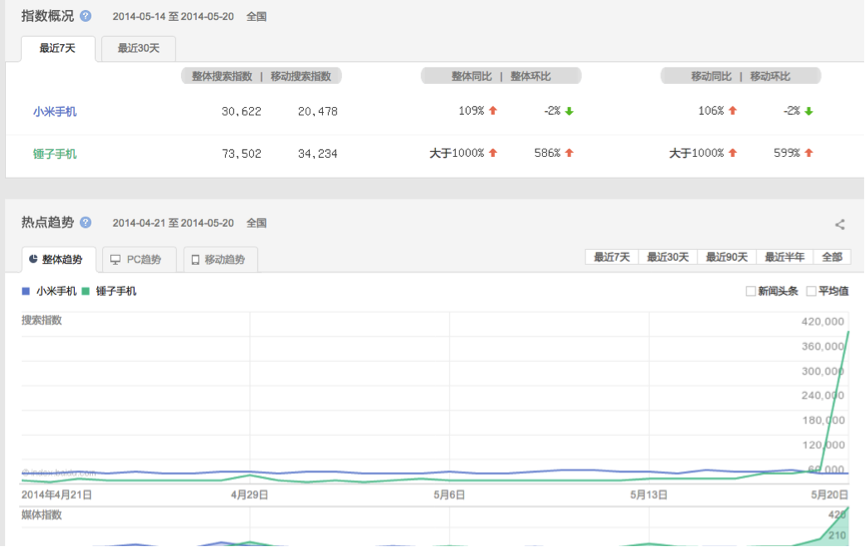
Task: Click 最近7天 range button in trend chart
Action: 612,257
